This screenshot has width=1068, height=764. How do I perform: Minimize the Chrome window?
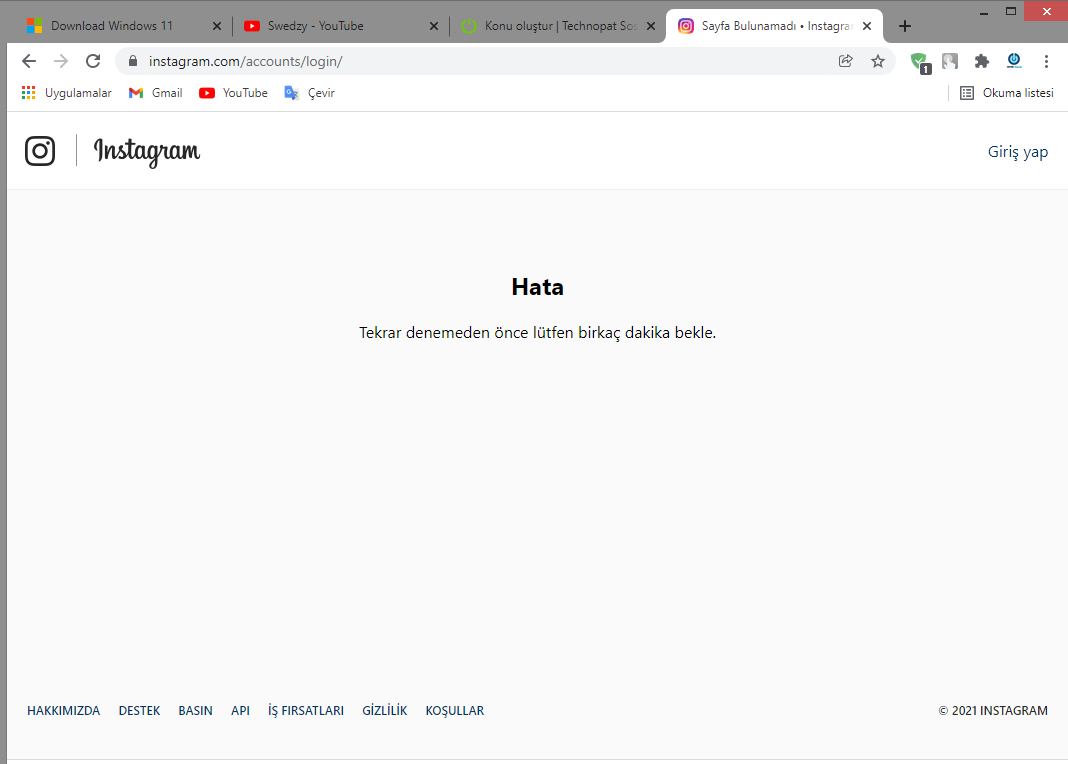[984, 11]
